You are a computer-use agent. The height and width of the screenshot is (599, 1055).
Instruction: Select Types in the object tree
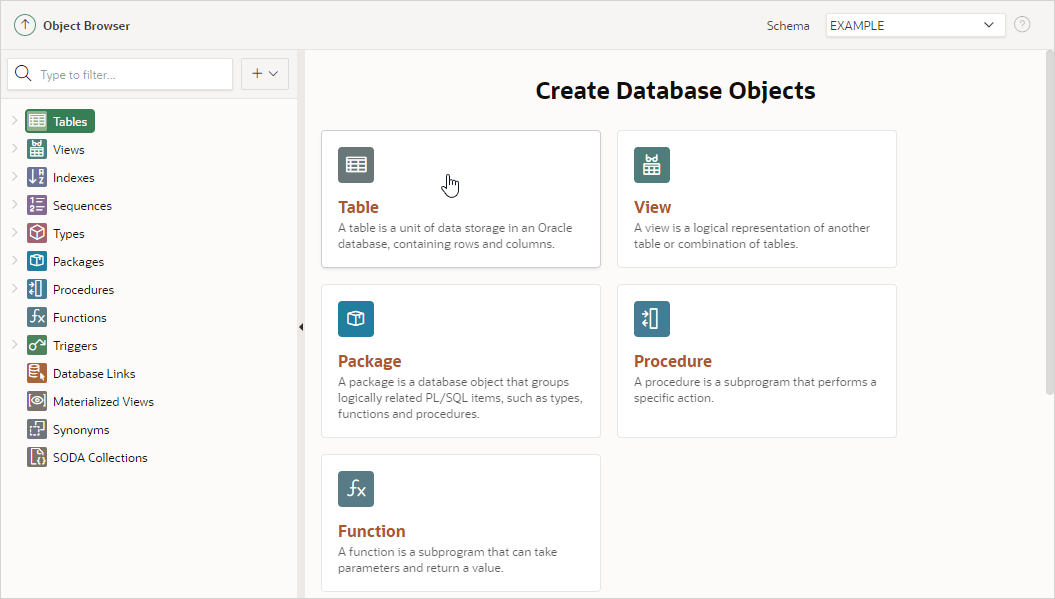coord(69,234)
